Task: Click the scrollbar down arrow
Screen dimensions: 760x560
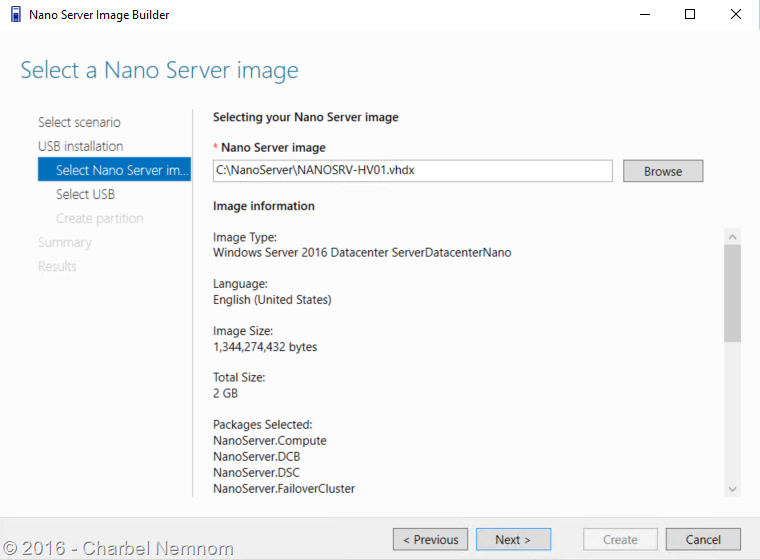Action: (732, 489)
